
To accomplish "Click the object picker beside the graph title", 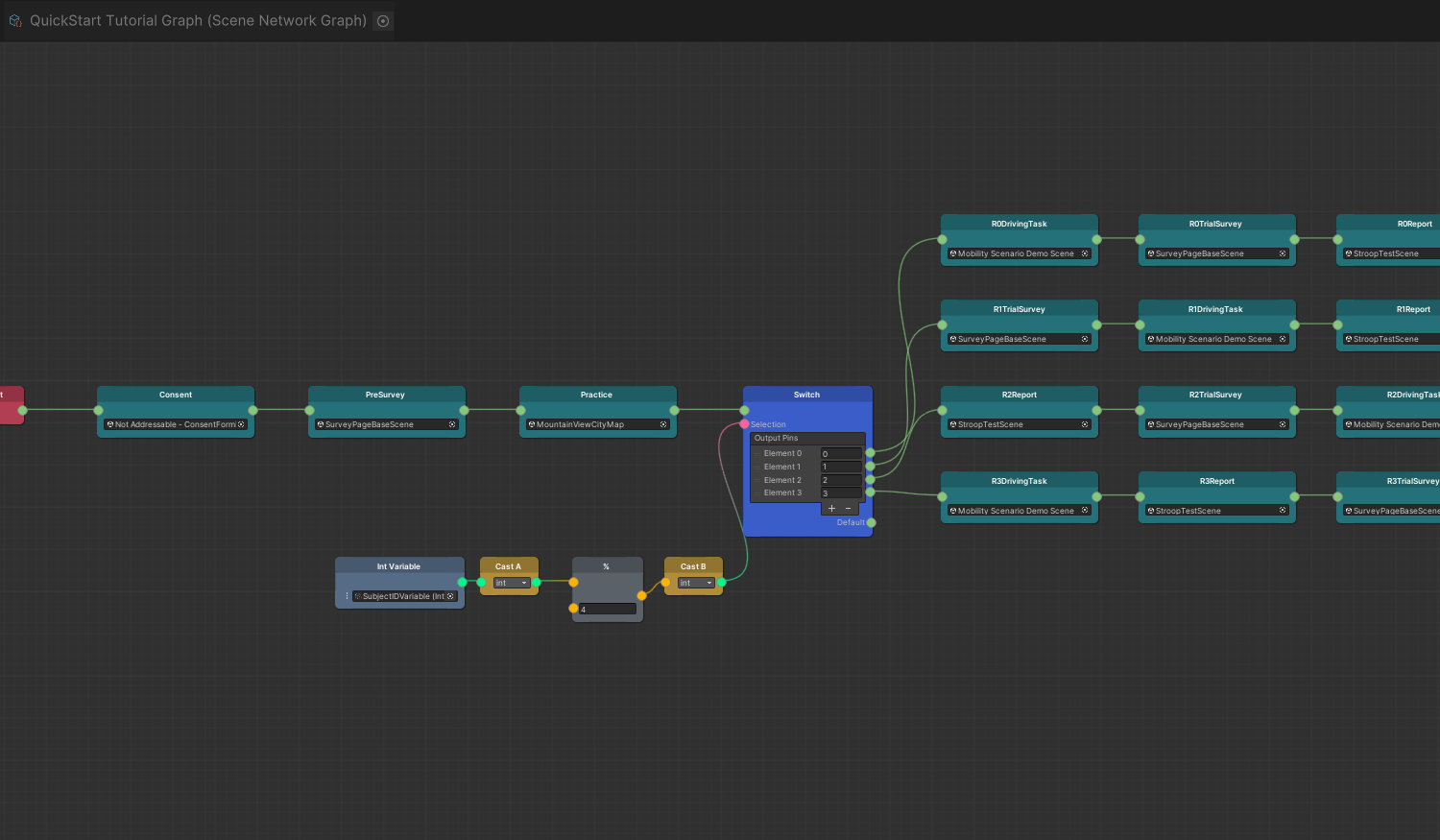I will click(x=383, y=21).
